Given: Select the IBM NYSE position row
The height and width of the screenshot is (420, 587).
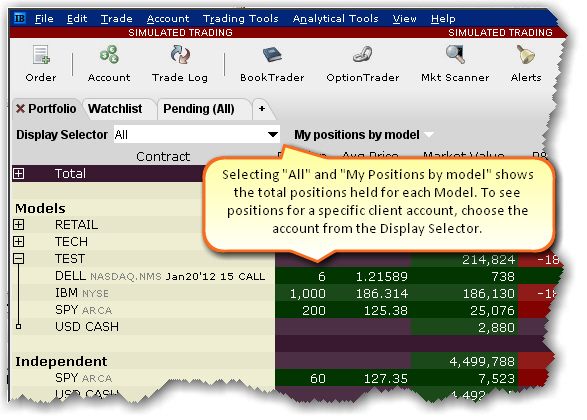Looking at the screenshot, I should coord(285,293).
